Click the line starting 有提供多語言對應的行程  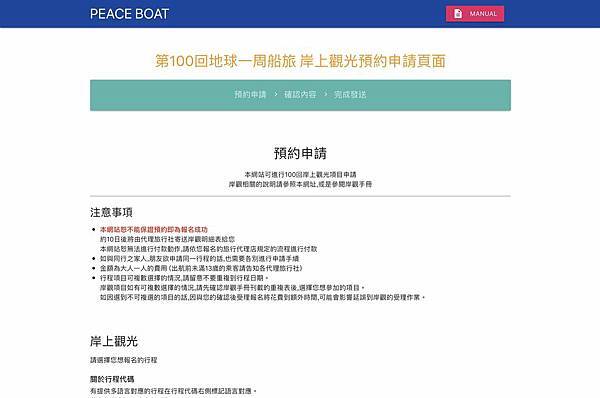click(173, 391)
